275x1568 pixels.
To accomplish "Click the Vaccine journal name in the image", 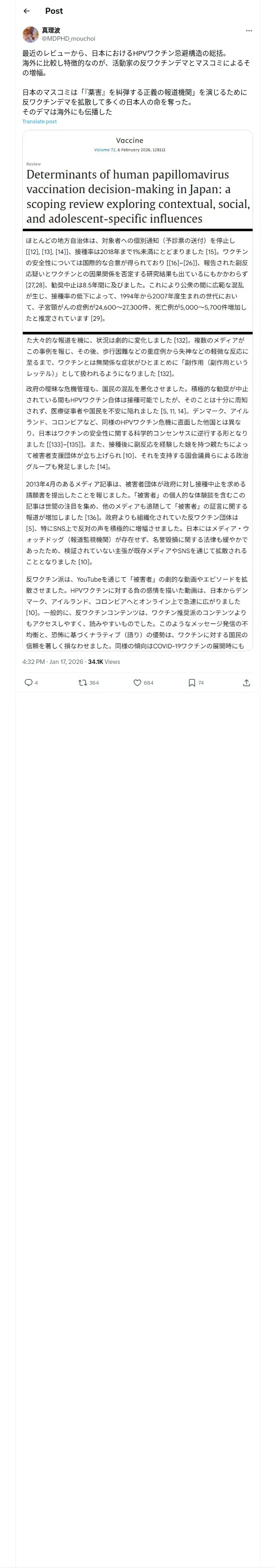I will [x=129, y=140].
